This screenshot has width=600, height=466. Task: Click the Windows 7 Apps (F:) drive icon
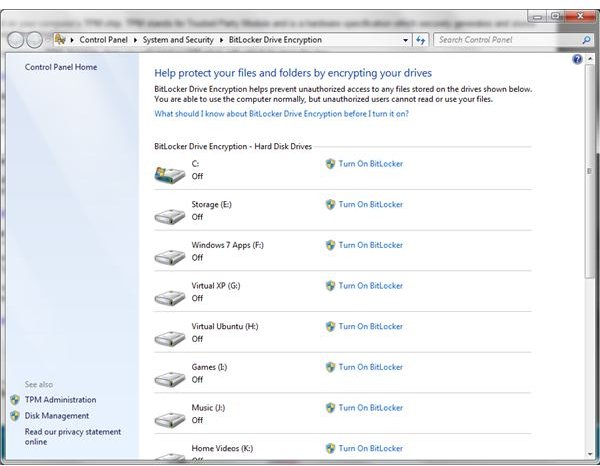click(x=170, y=257)
